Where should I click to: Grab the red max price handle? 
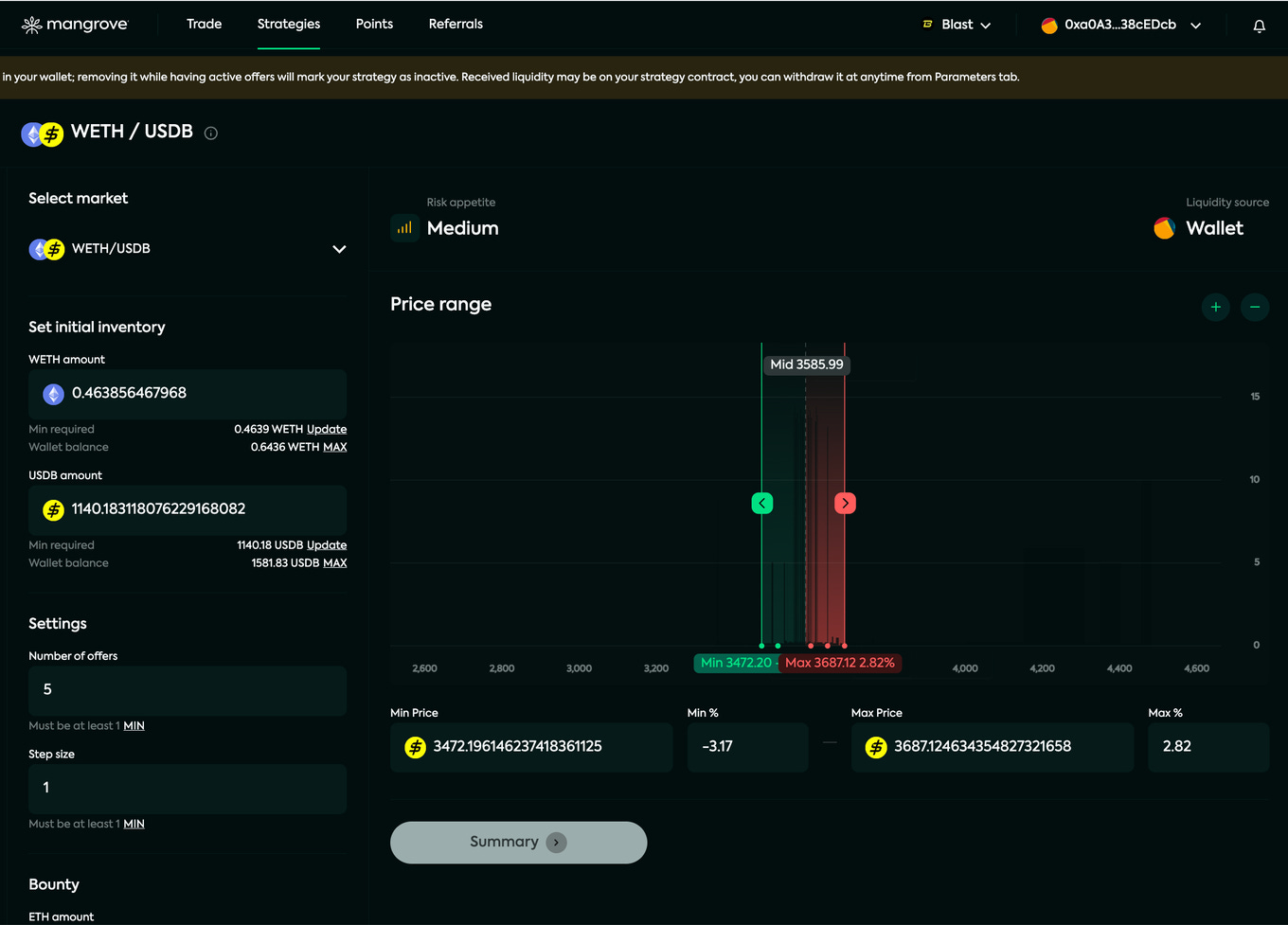click(x=845, y=504)
